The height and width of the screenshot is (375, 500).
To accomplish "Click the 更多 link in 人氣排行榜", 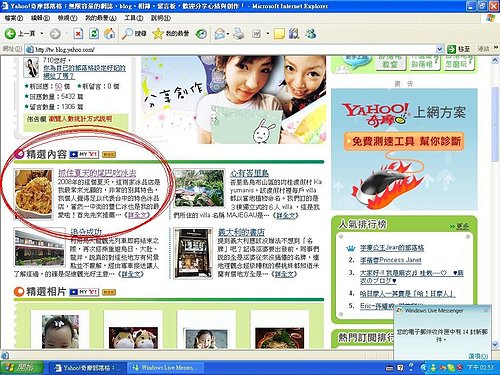I will coord(463,226).
